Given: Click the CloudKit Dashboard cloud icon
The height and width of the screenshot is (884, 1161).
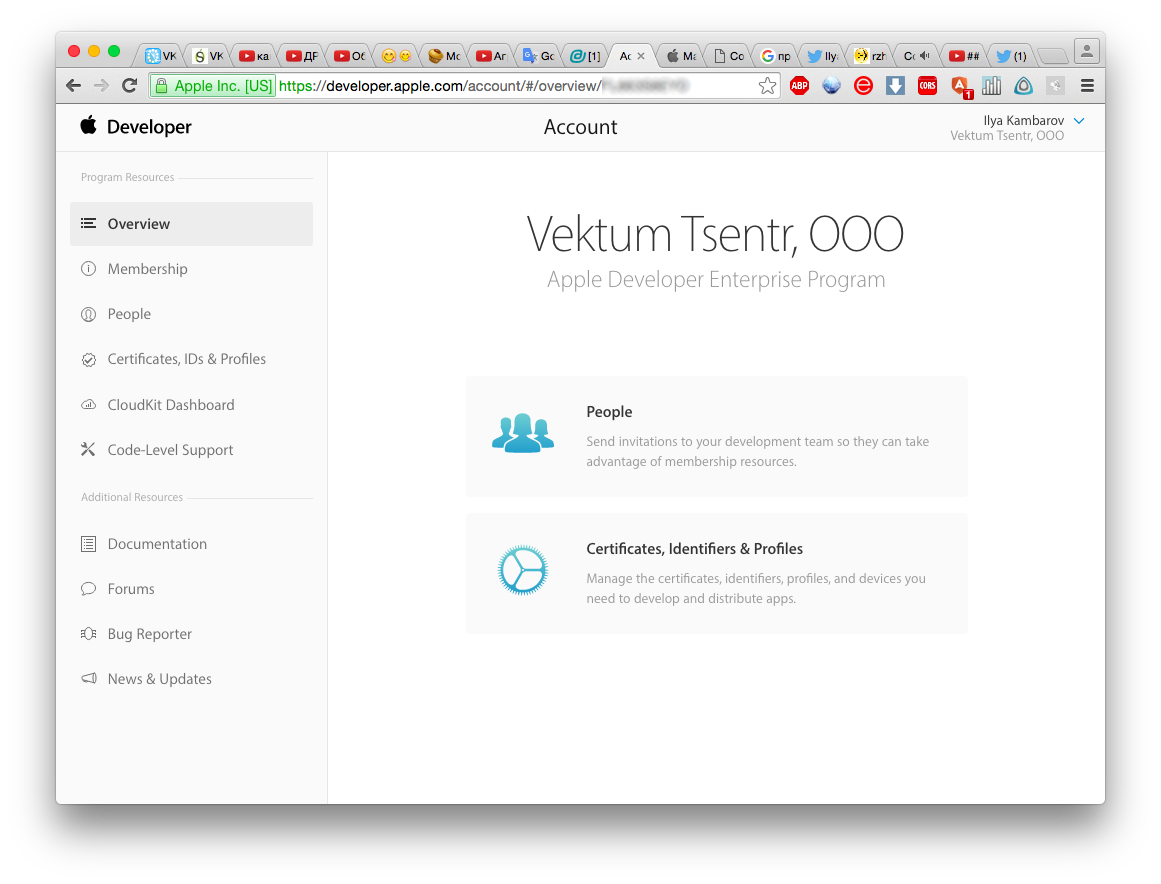Looking at the screenshot, I should pos(88,404).
